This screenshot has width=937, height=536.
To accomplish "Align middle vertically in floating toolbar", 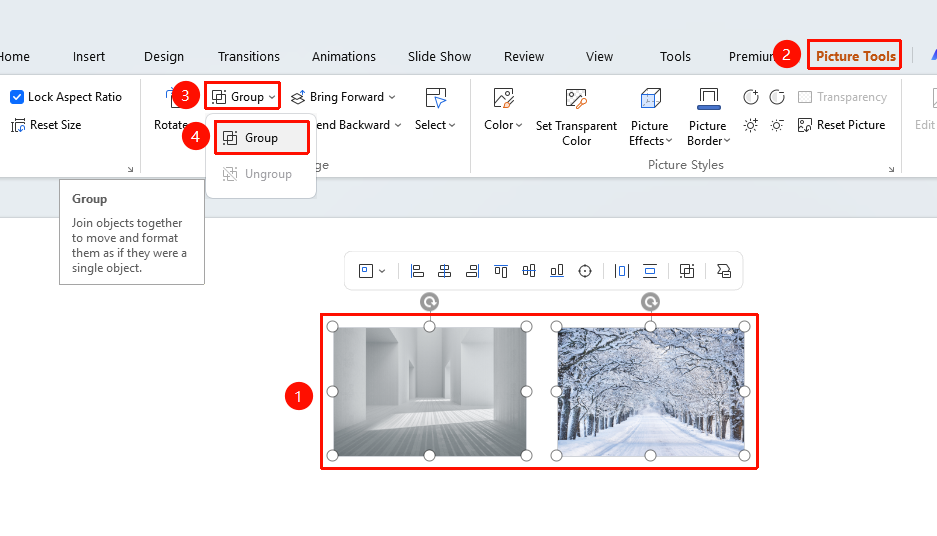I will (529, 271).
